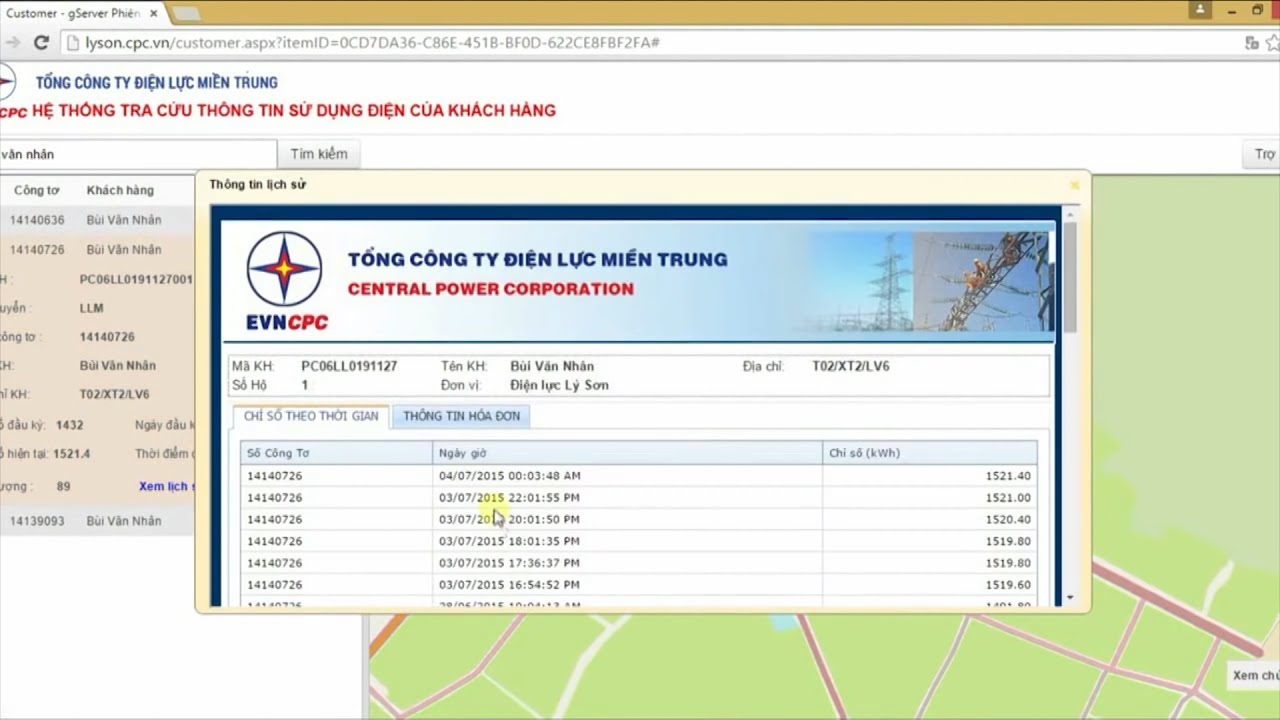Click reading row 03/07/2015 16:54:52 PM
Viewport: 1280px width, 720px height.
click(638, 585)
